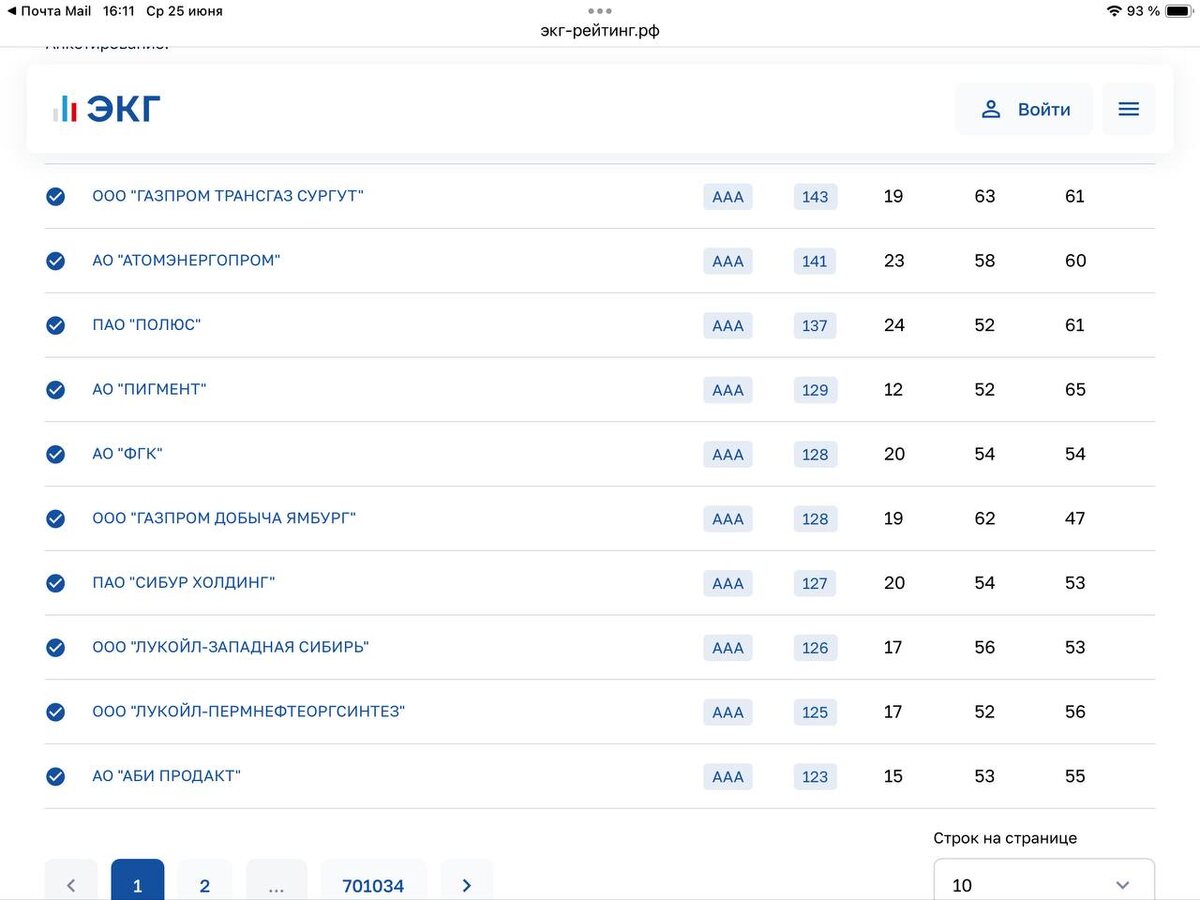Open АО "АБИ ПРОДАКТ" link
1200x900 pixels.
(167, 776)
